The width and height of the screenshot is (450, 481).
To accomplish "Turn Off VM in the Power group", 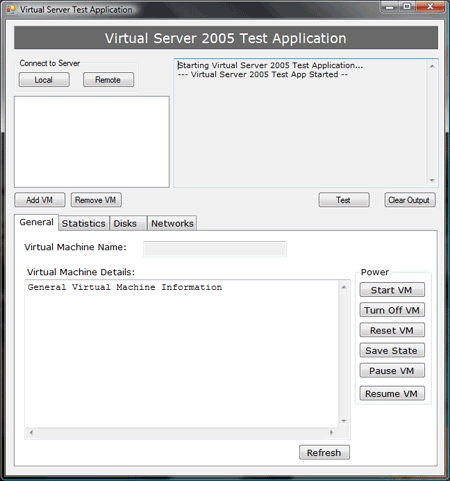I will (x=392, y=310).
